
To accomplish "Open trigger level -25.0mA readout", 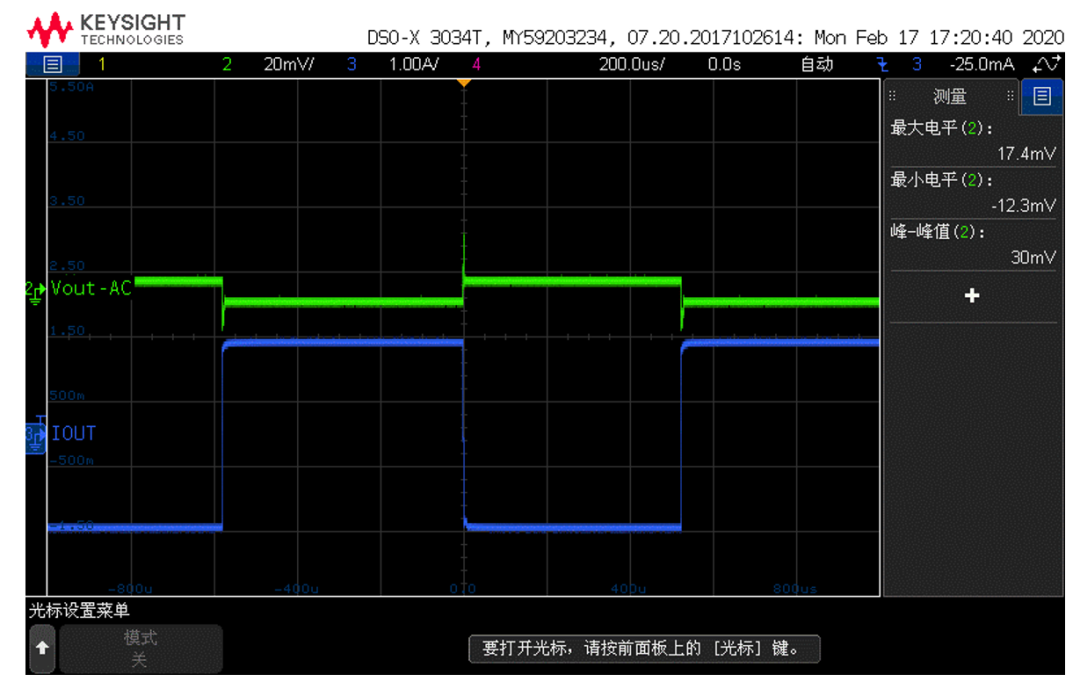I will 982,65.
